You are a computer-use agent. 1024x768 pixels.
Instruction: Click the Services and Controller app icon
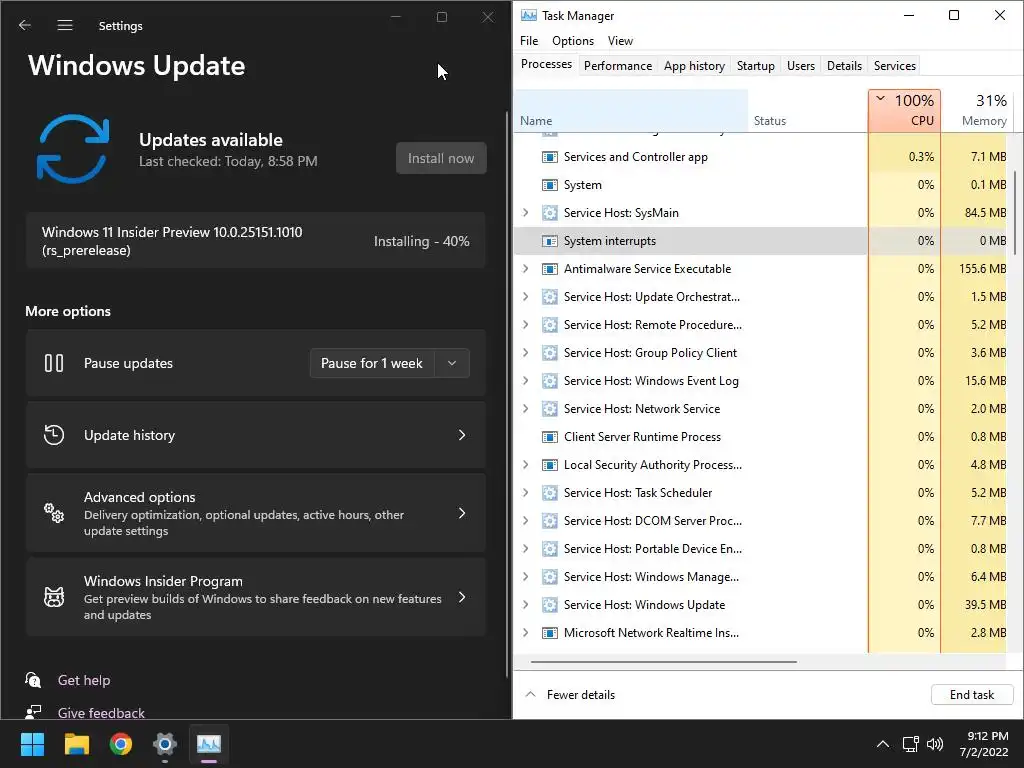pos(550,157)
